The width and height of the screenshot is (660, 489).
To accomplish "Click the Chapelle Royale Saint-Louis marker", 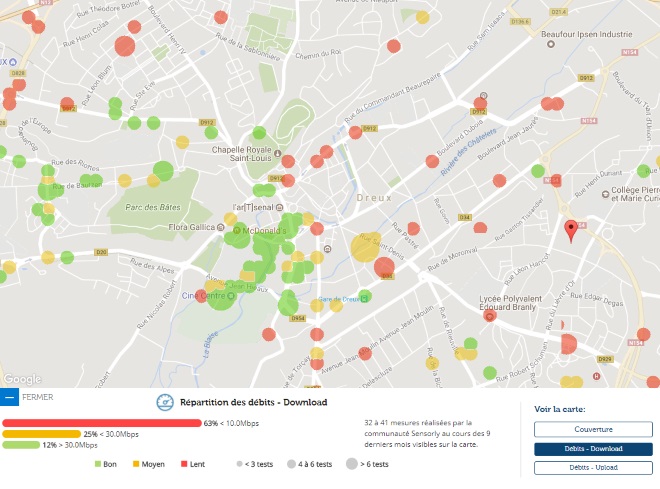I will point(239,139).
